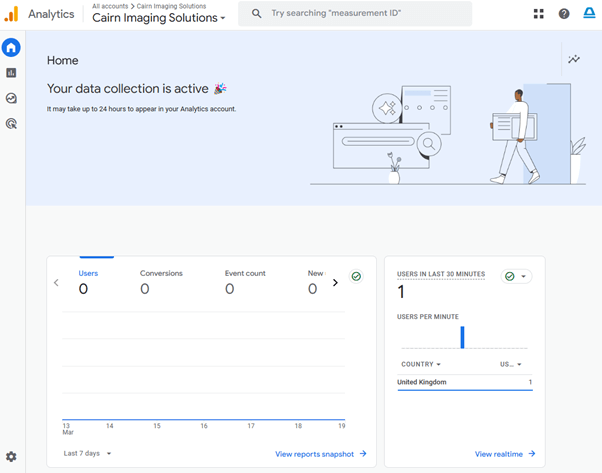The width and height of the screenshot is (602, 473).
Task: Click the Google Analytics logo
Action: (11, 14)
